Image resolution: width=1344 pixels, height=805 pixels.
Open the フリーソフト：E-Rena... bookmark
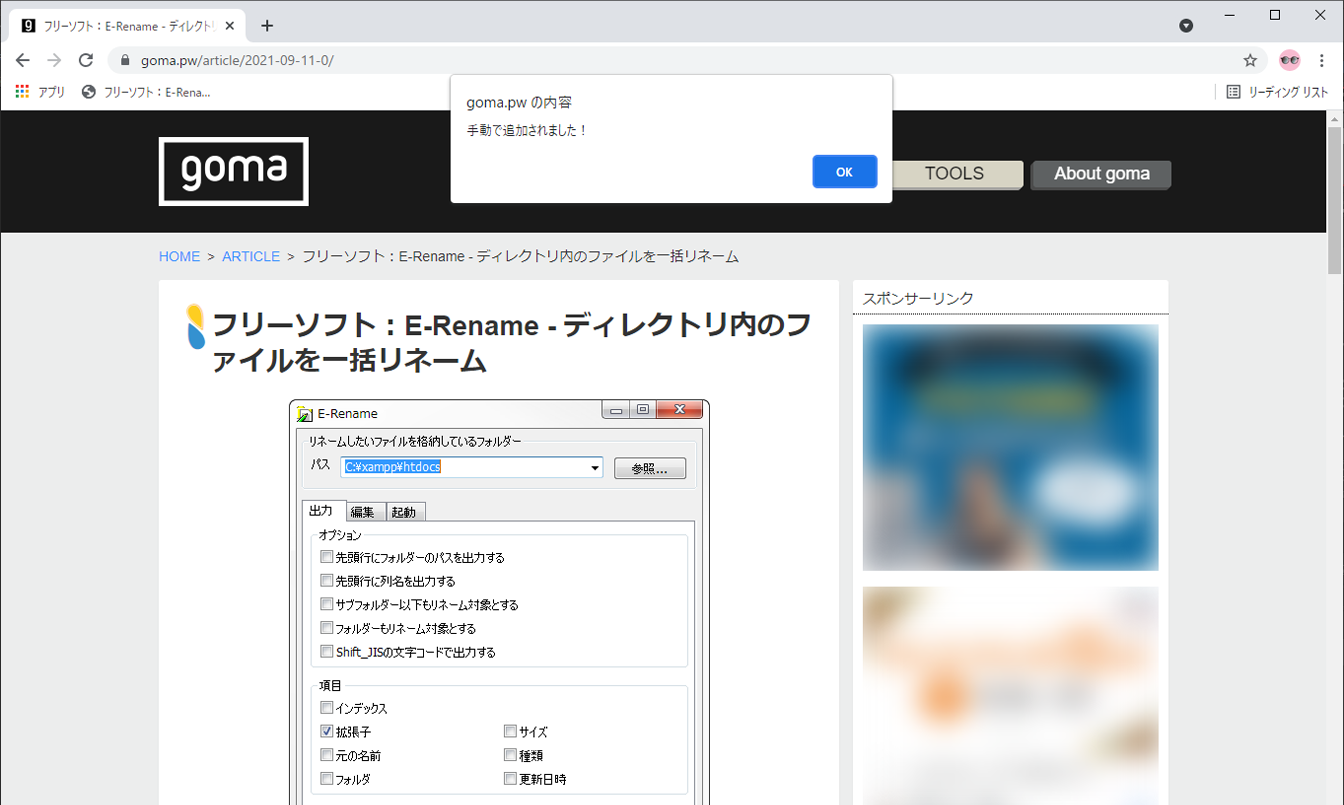(x=146, y=92)
